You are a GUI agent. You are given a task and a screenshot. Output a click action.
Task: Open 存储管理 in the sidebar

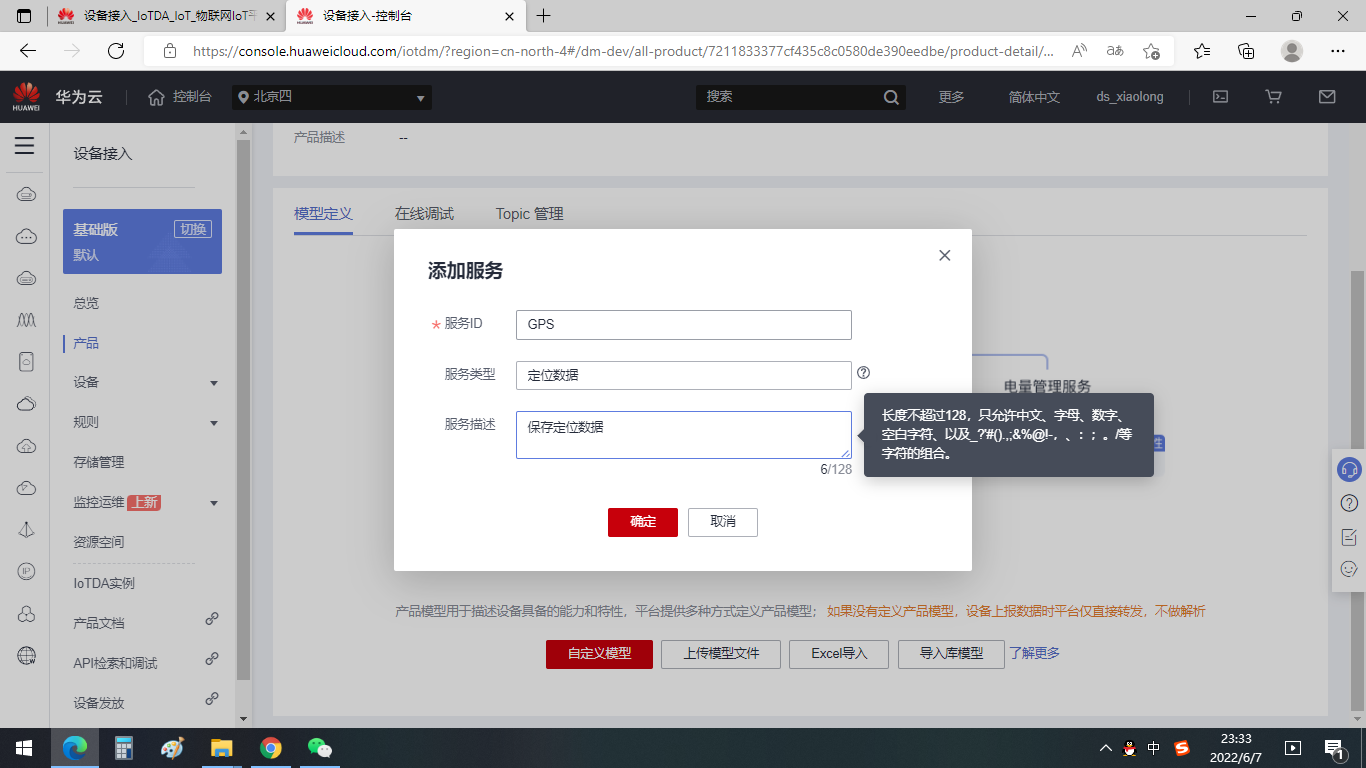tap(99, 462)
